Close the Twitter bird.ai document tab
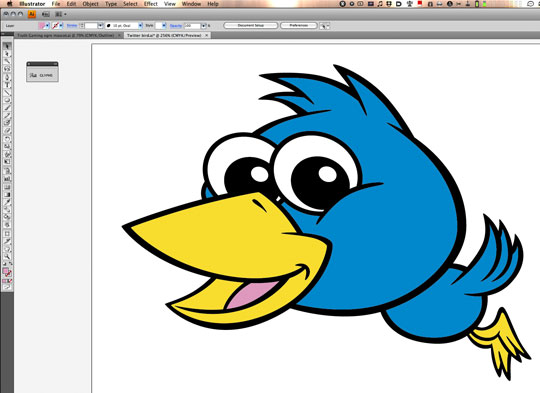Image resolution: width=540 pixels, height=393 pixels. point(207,35)
